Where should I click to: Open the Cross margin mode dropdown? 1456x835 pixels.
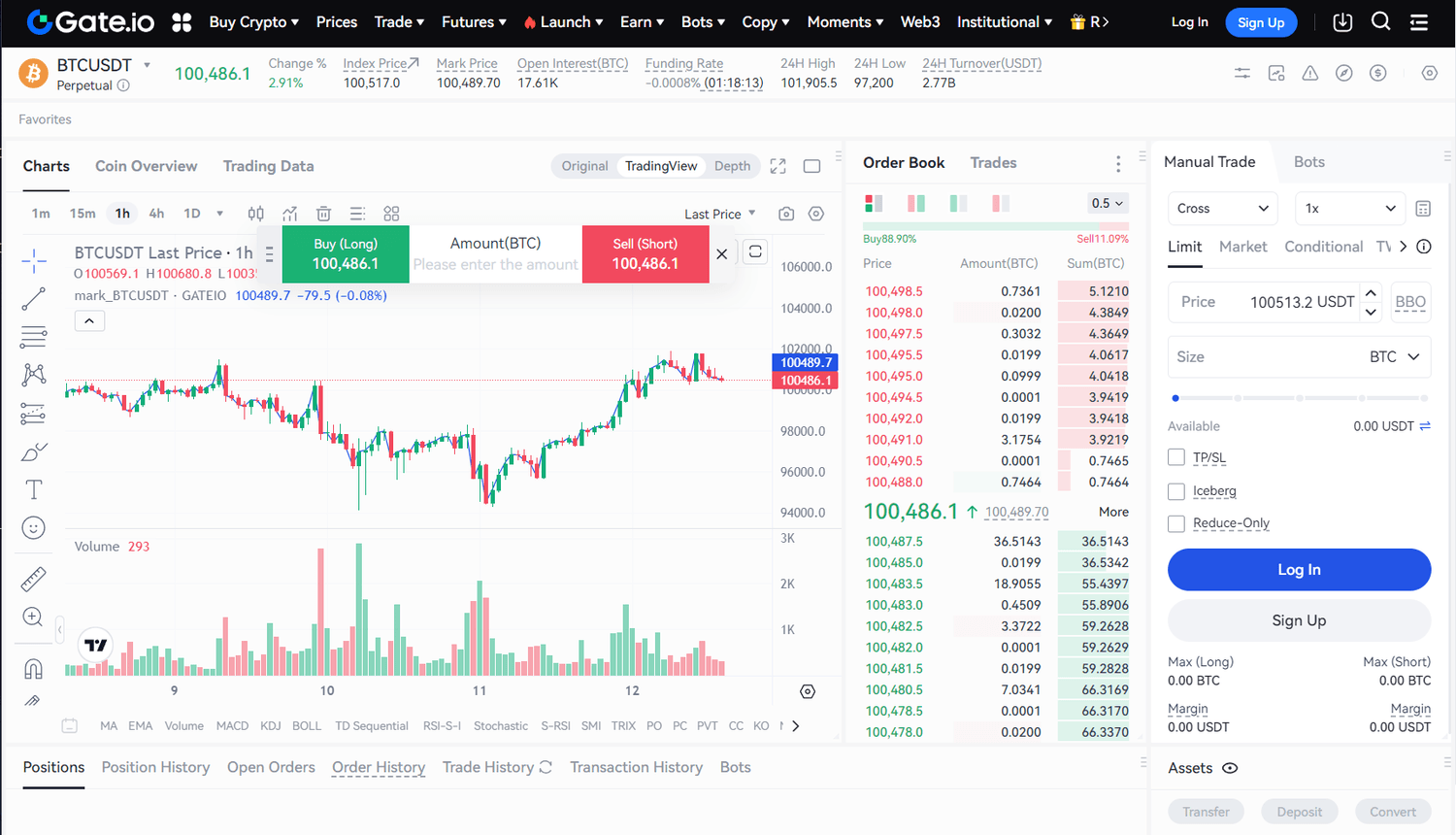[x=1223, y=209]
